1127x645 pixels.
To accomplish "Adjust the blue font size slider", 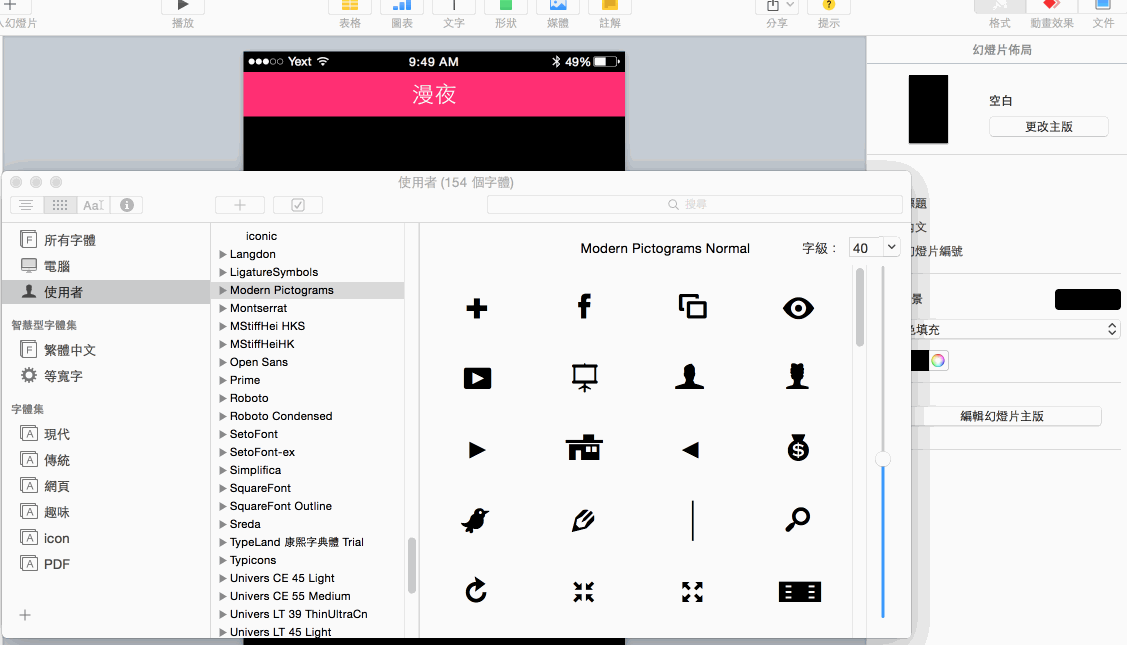I will (883, 459).
